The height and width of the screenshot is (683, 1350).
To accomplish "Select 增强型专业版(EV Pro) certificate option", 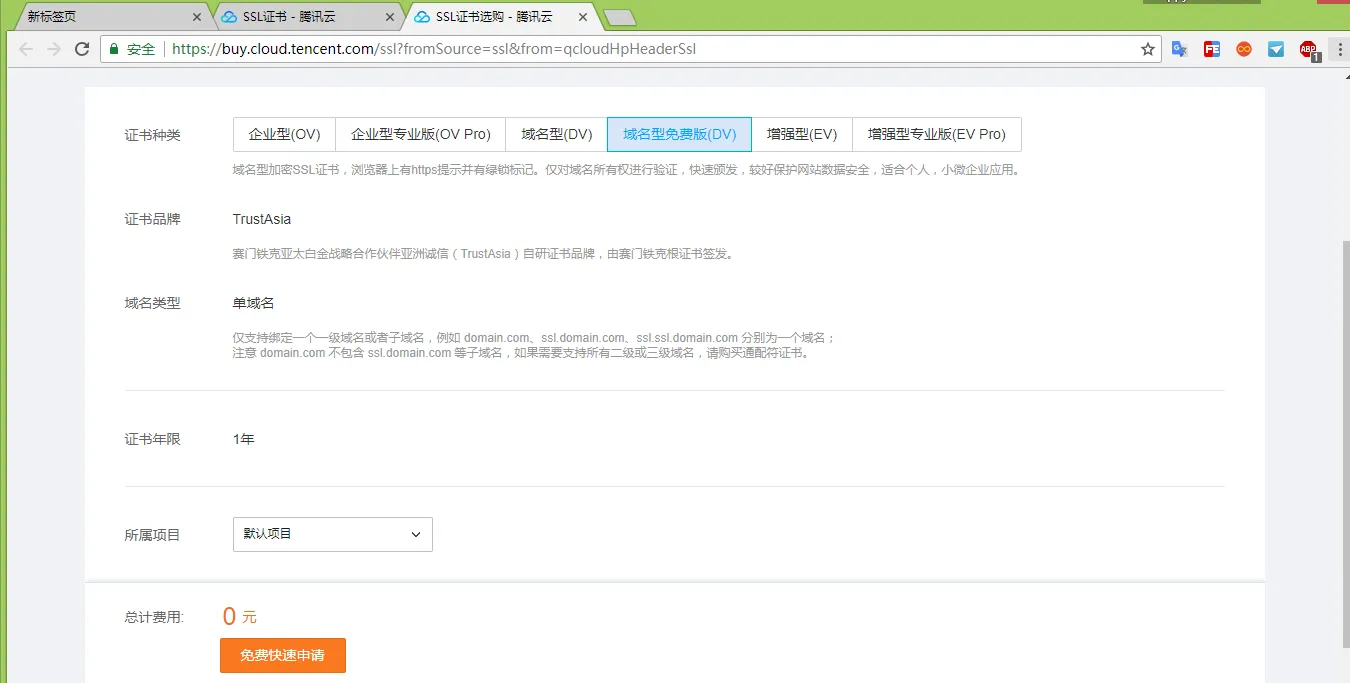I will tap(937, 135).
